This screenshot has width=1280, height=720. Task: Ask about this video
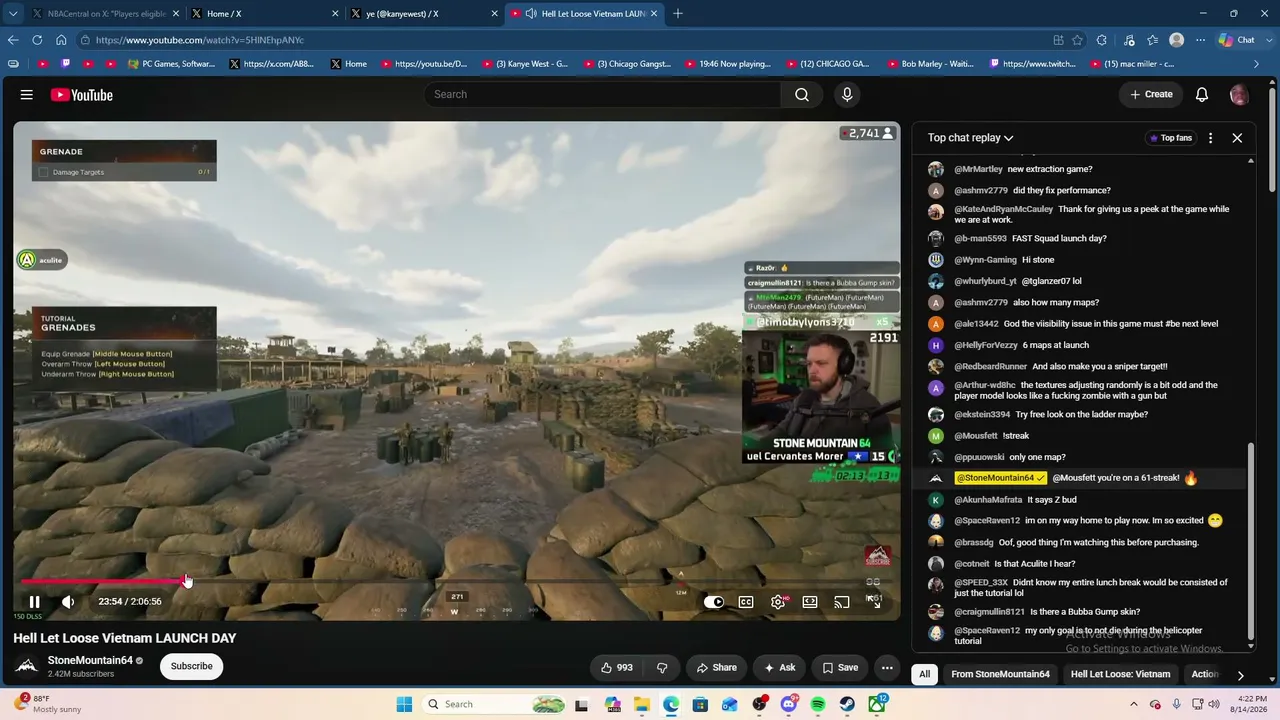[x=780, y=668]
